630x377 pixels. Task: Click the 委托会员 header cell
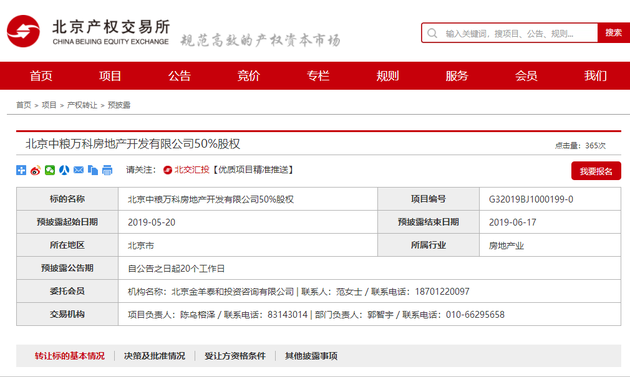tap(67, 291)
